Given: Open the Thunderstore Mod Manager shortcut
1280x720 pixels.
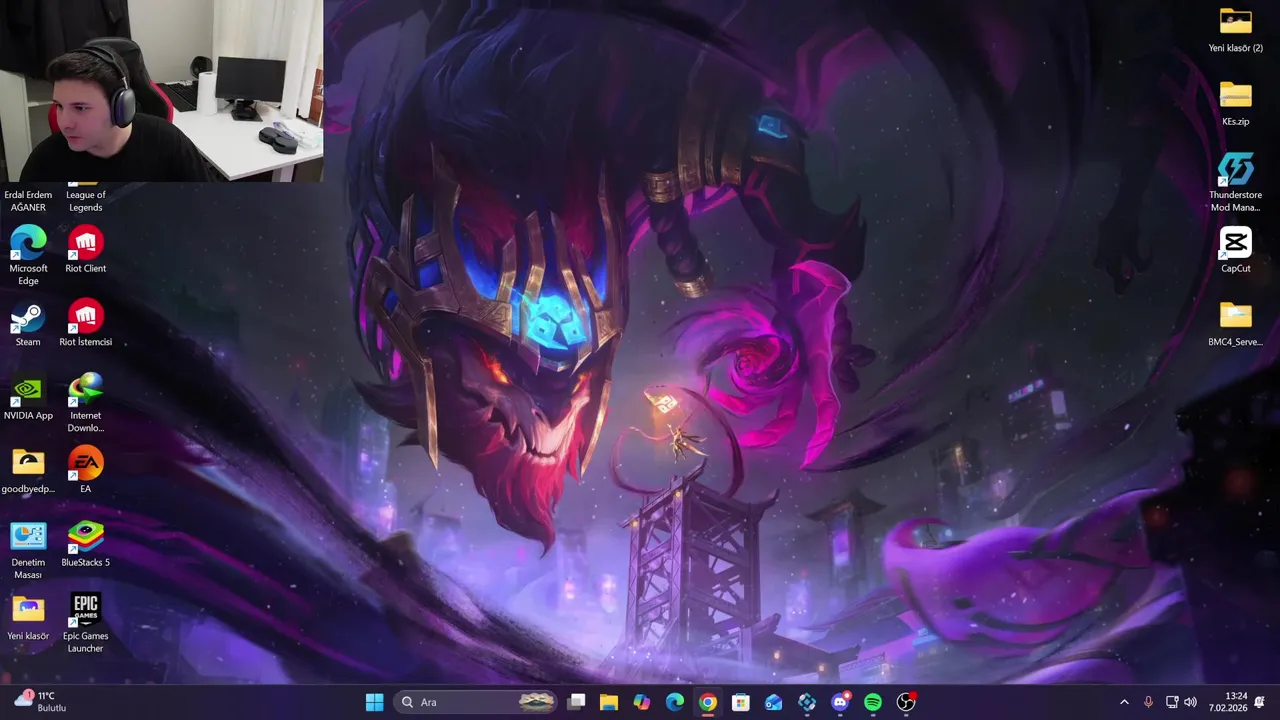Looking at the screenshot, I should pos(1236,169).
